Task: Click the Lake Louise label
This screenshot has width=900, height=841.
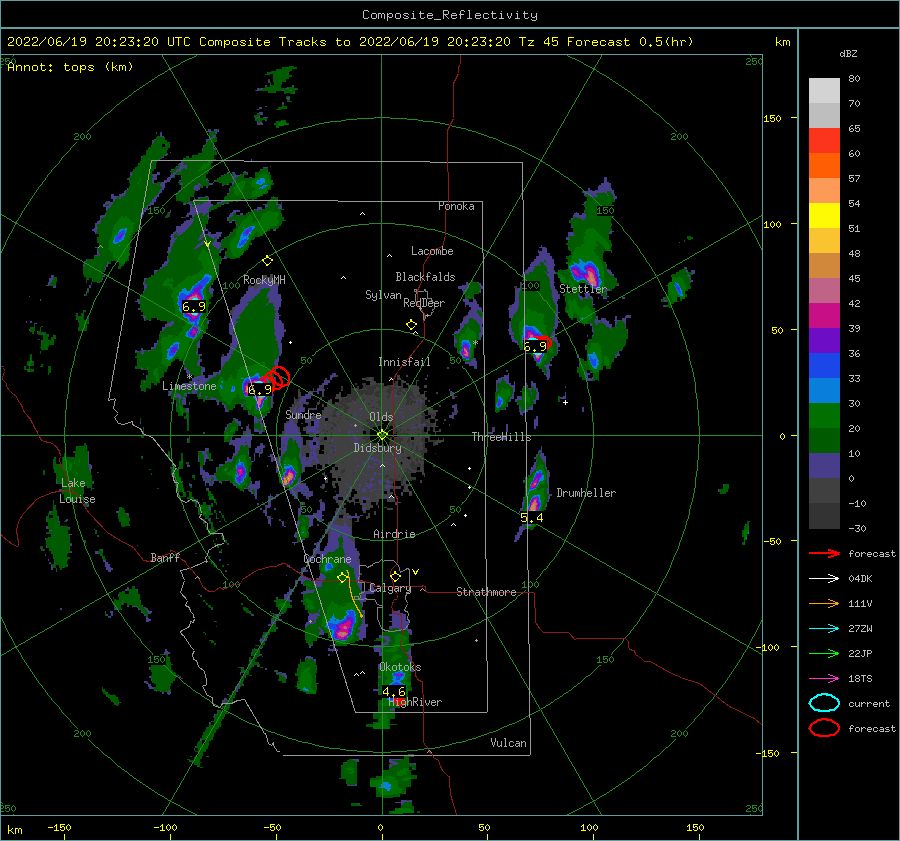Action: pos(77,491)
